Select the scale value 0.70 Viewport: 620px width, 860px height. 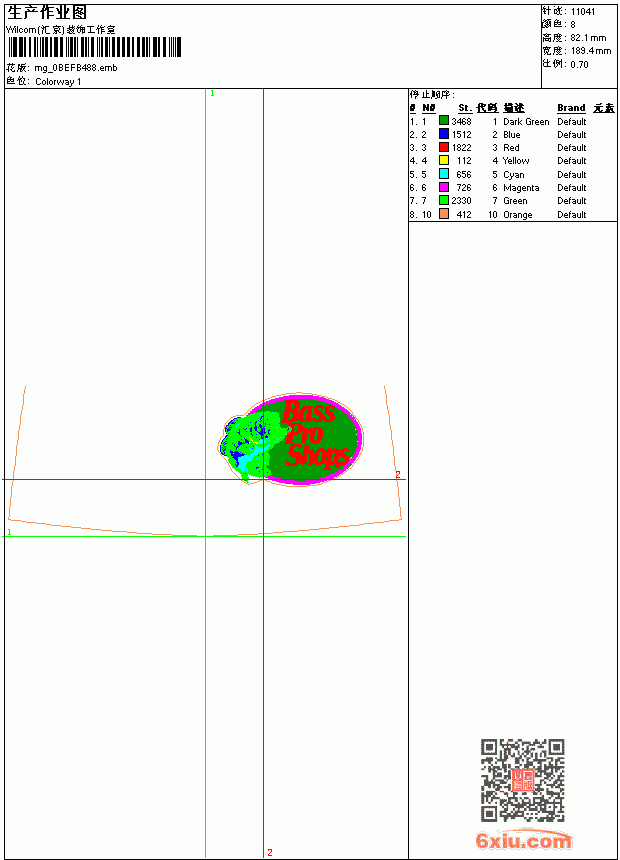pyautogui.click(x=579, y=65)
